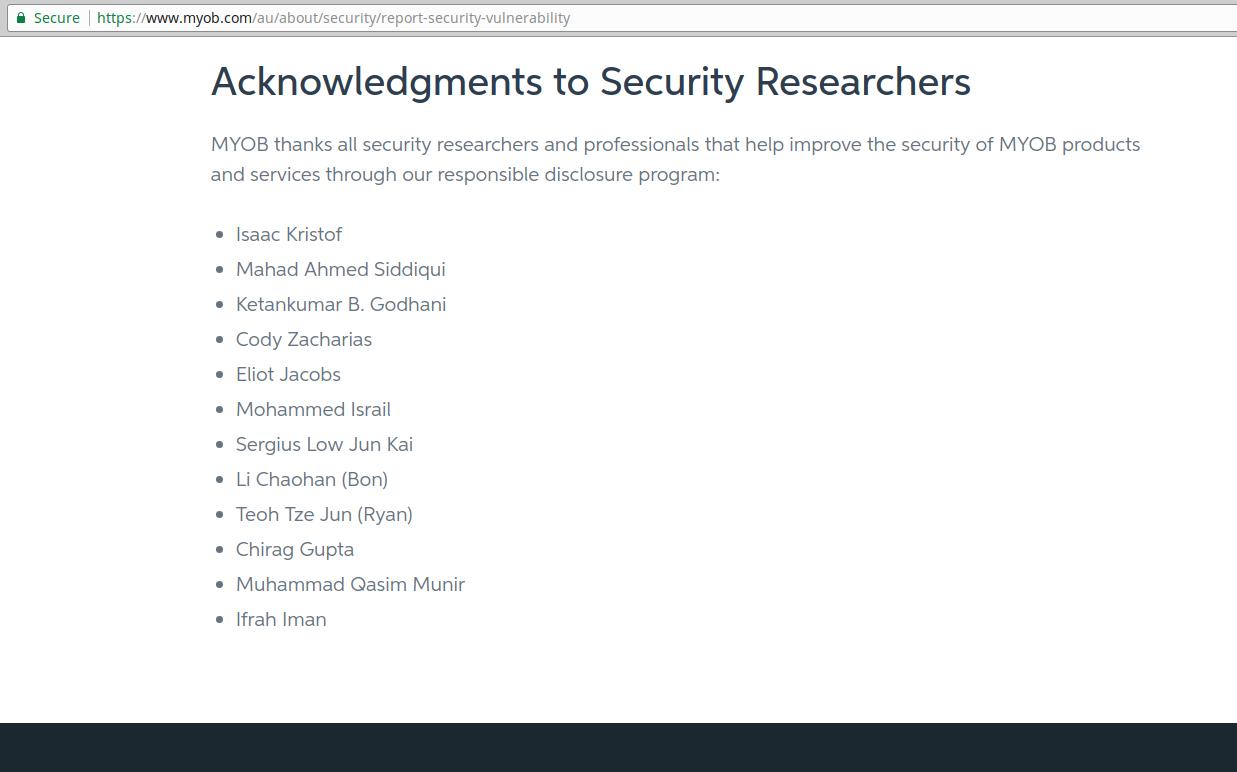Click the name Teoh Tze Jun (Ryan)
This screenshot has height=772, width=1237.
(324, 514)
